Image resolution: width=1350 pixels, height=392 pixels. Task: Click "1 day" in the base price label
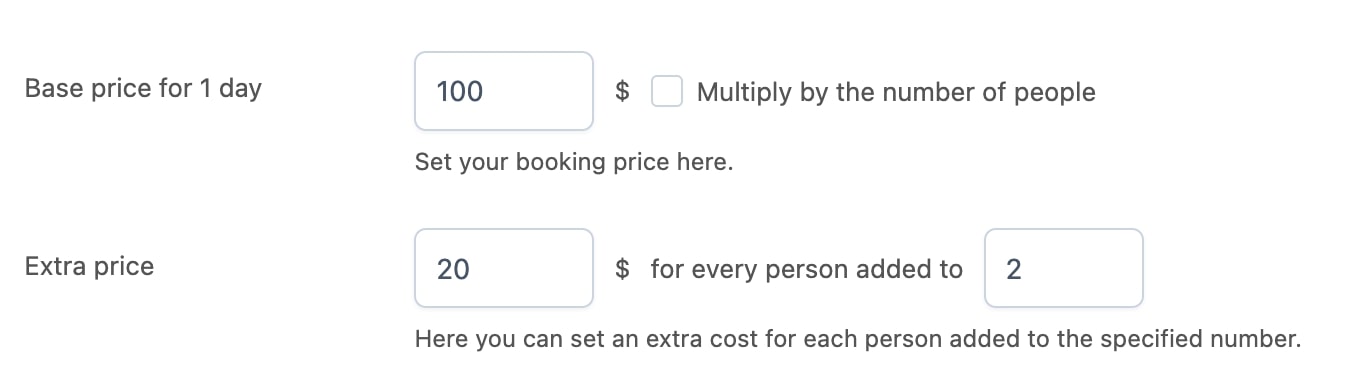pos(229,89)
